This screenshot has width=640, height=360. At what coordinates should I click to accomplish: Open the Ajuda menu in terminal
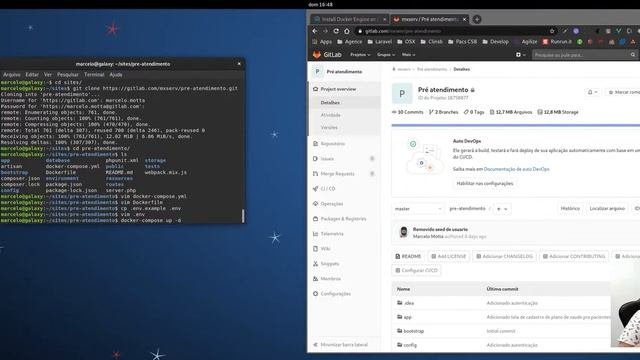click(x=116, y=75)
